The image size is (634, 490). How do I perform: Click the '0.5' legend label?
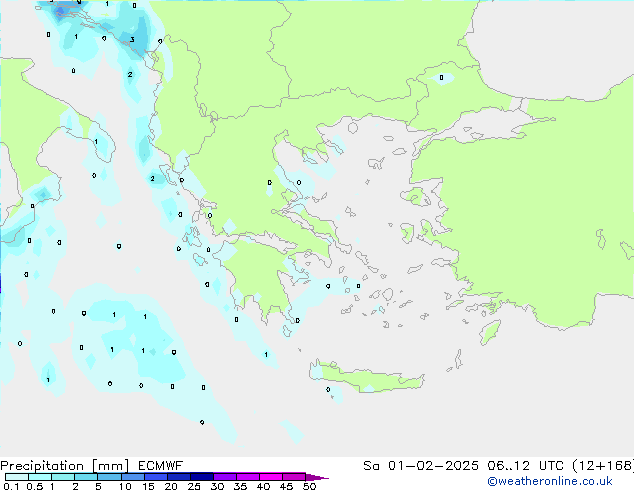(35, 486)
